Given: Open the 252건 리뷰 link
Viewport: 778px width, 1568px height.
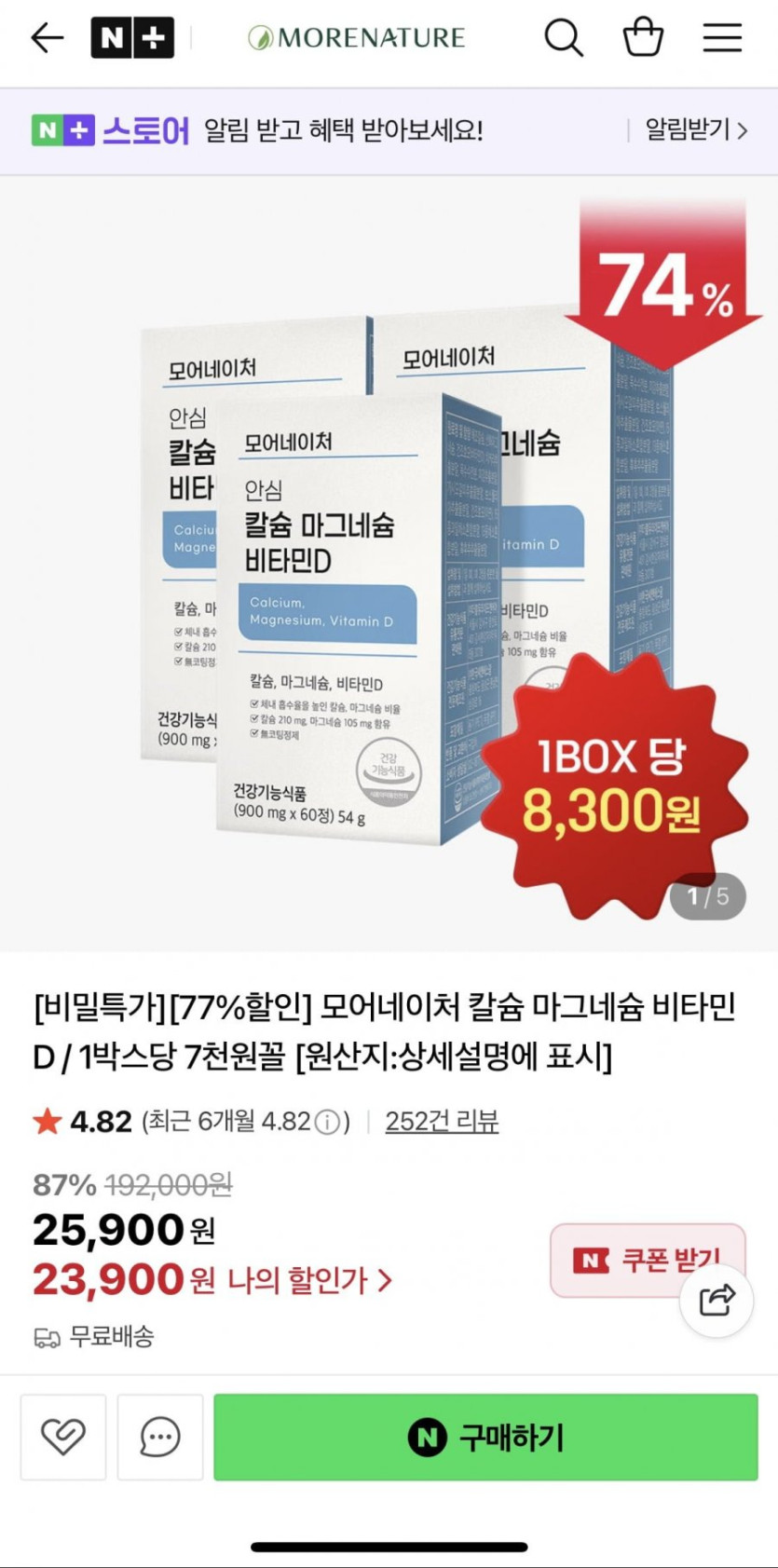Looking at the screenshot, I should coord(442,1121).
